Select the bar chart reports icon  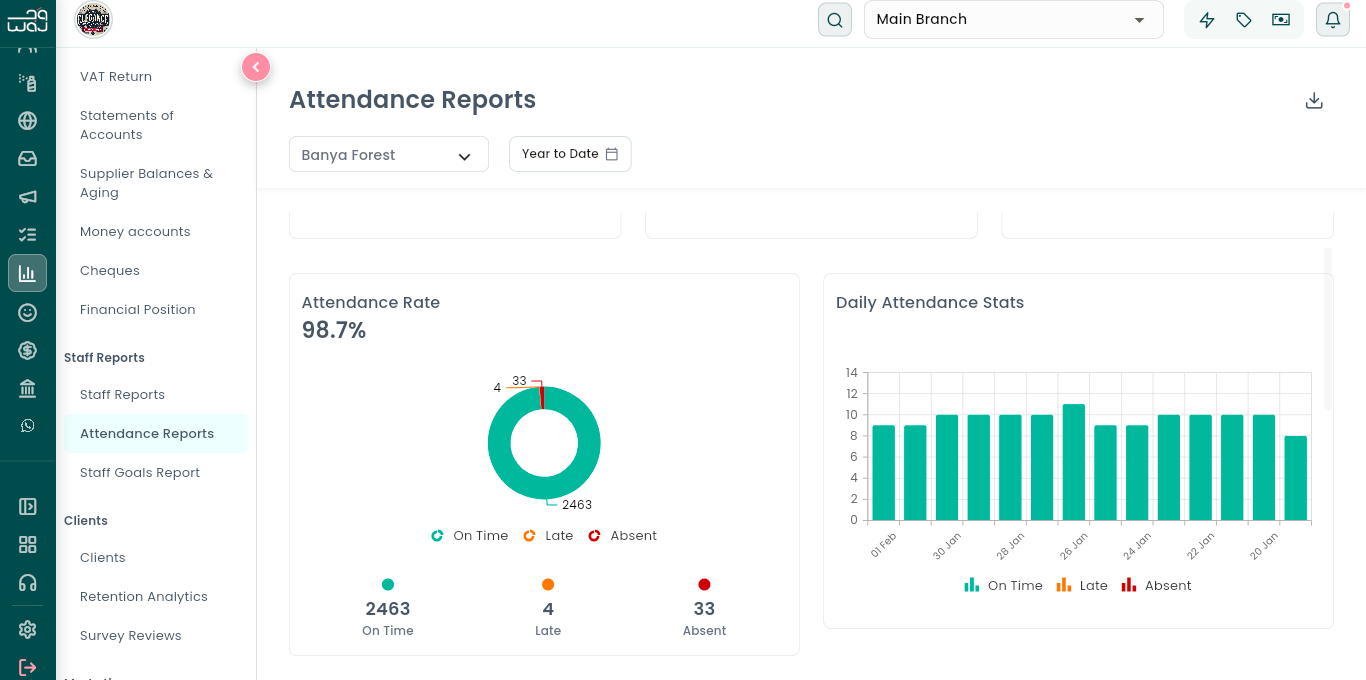pyautogui.click(x=28, y=273)
